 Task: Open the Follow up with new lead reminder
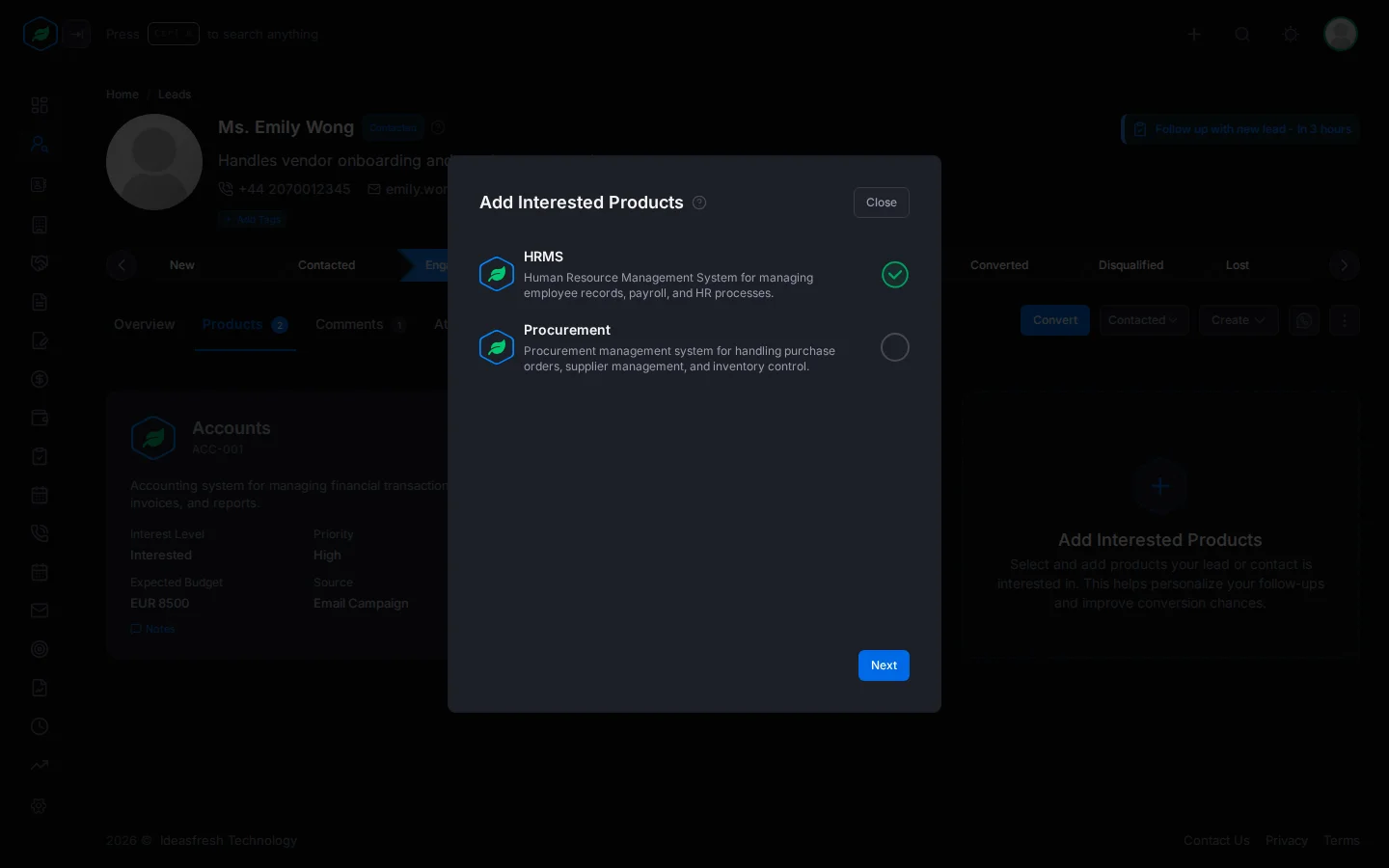[x=1241, y=129]
